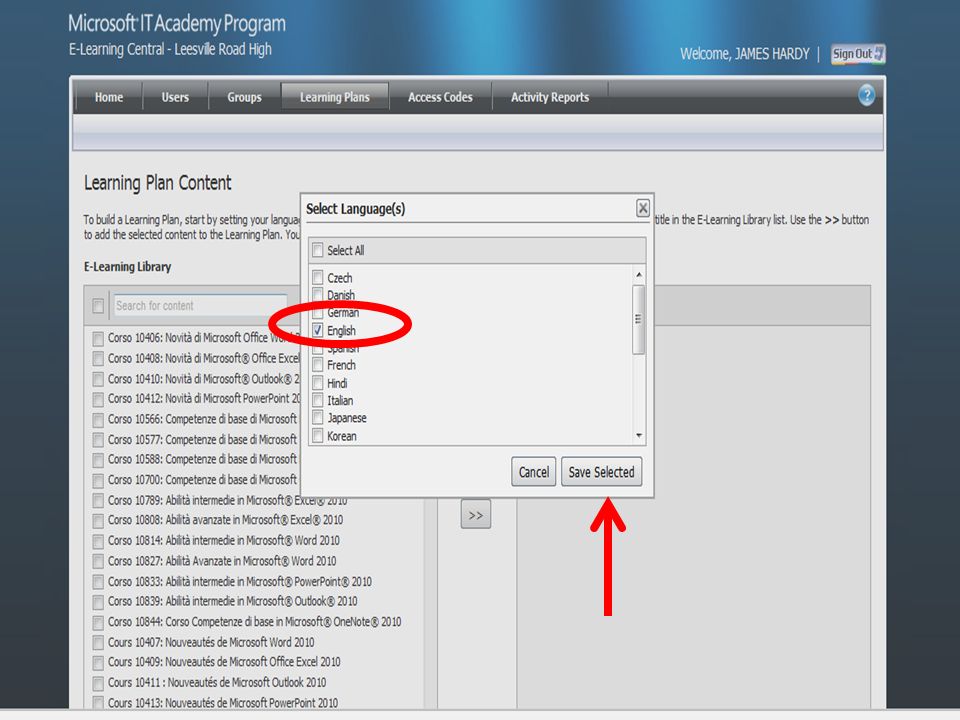Click the language list scroll down arrow
This screenshot has height=720, width=960.
pyautogui.click(x=639, y=436)
